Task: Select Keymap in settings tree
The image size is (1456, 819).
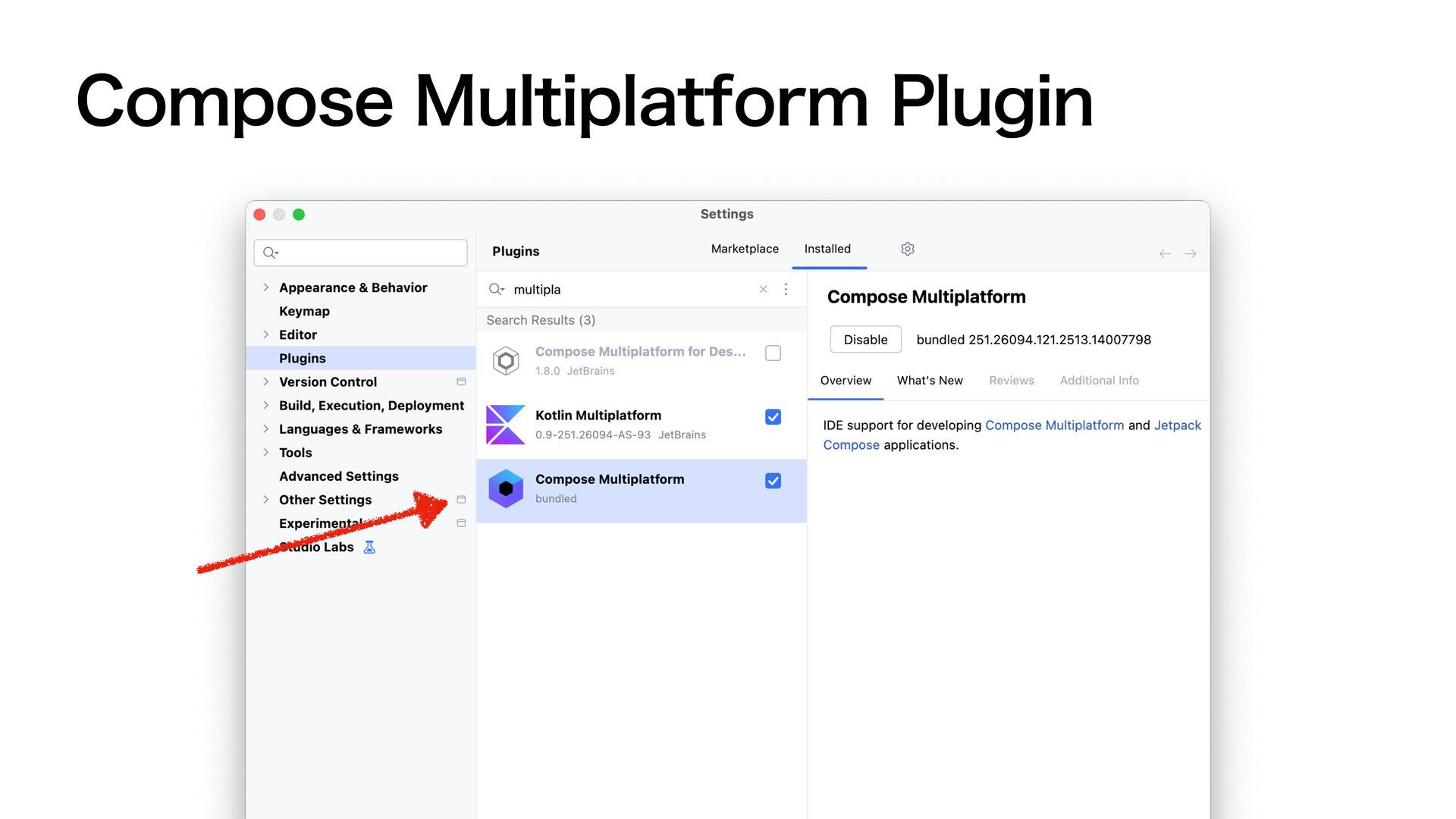Action: tap(361, 311)
